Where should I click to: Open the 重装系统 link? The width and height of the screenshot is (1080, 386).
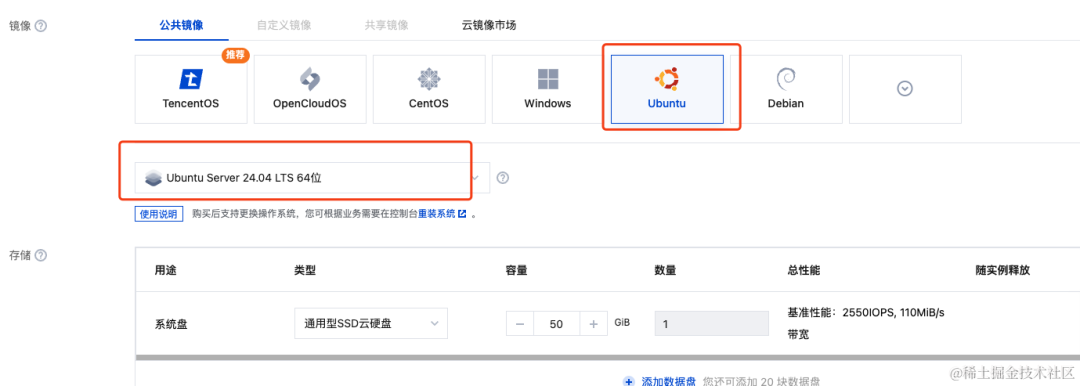[443, 214]
